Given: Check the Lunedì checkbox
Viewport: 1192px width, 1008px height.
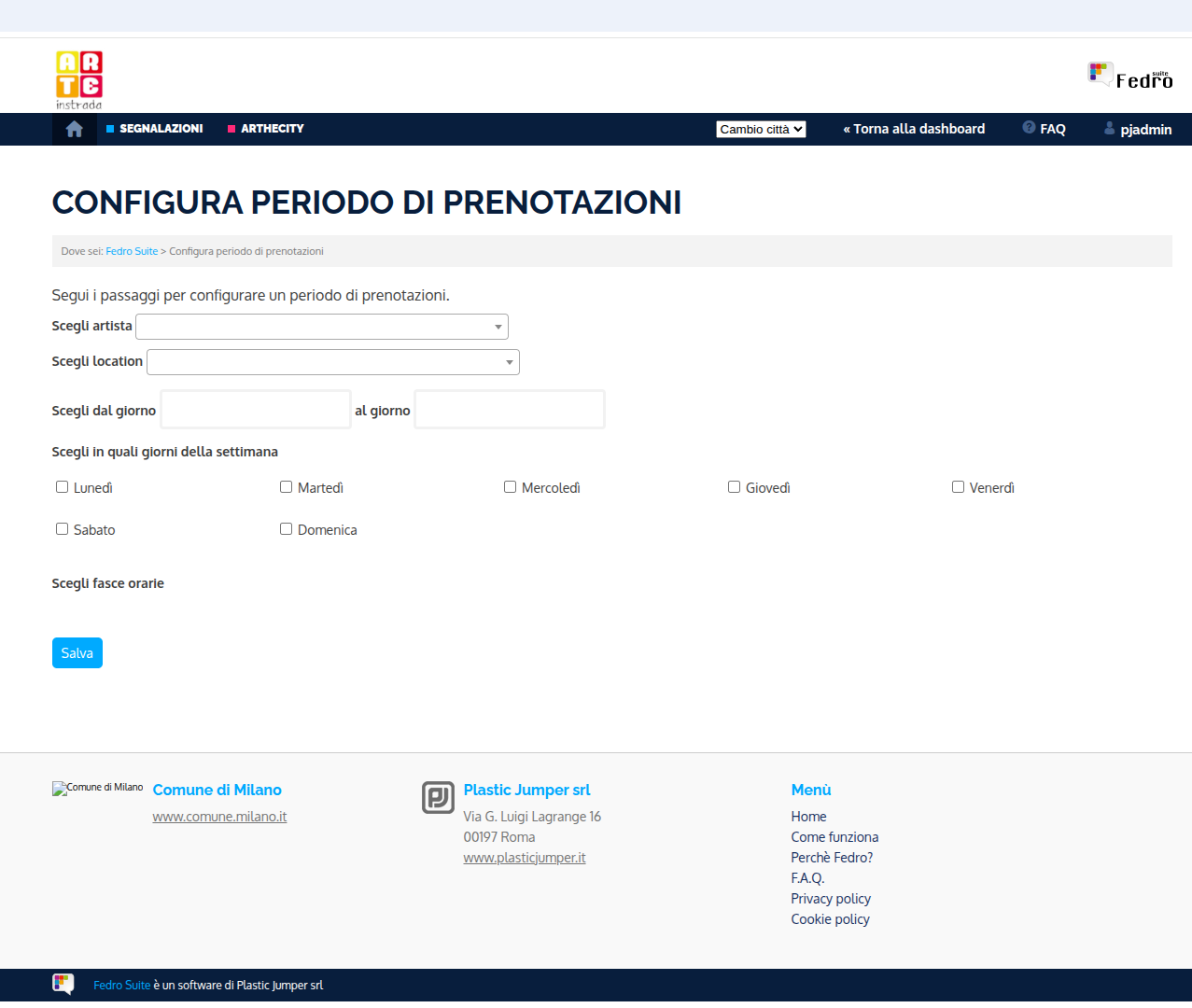Looking at the screenshot, I should [x=63, y=487].
